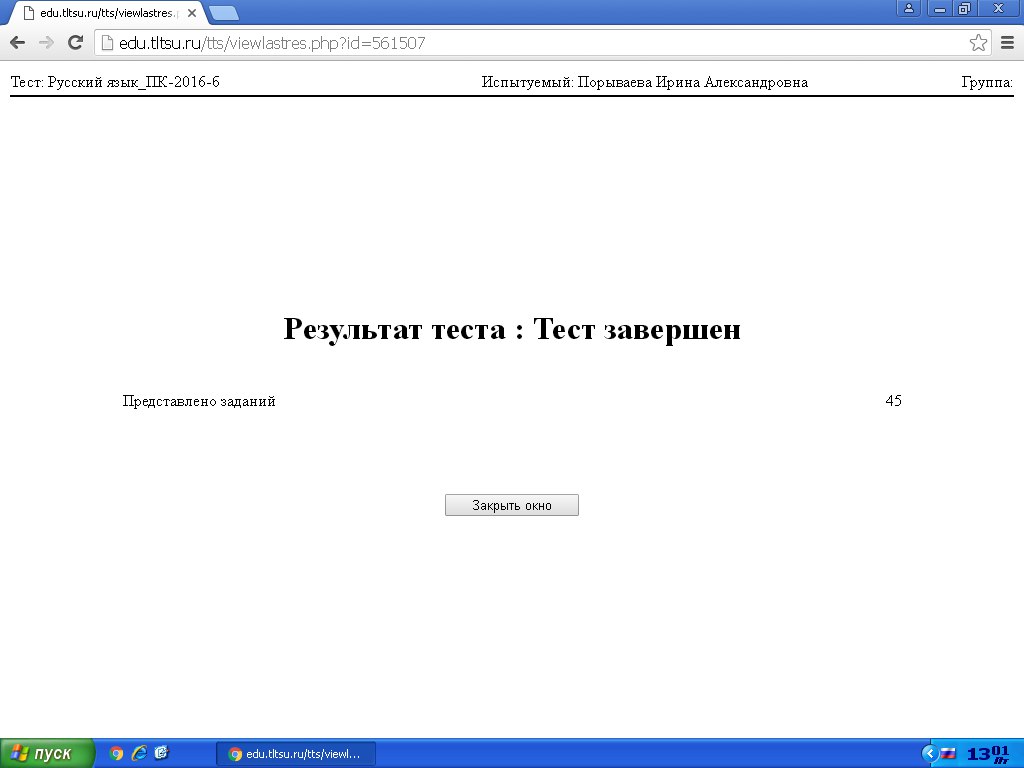Click the edu.tltsu.ru taskbar window button
Screen dimensions: 1024x768
coord(296,754)
